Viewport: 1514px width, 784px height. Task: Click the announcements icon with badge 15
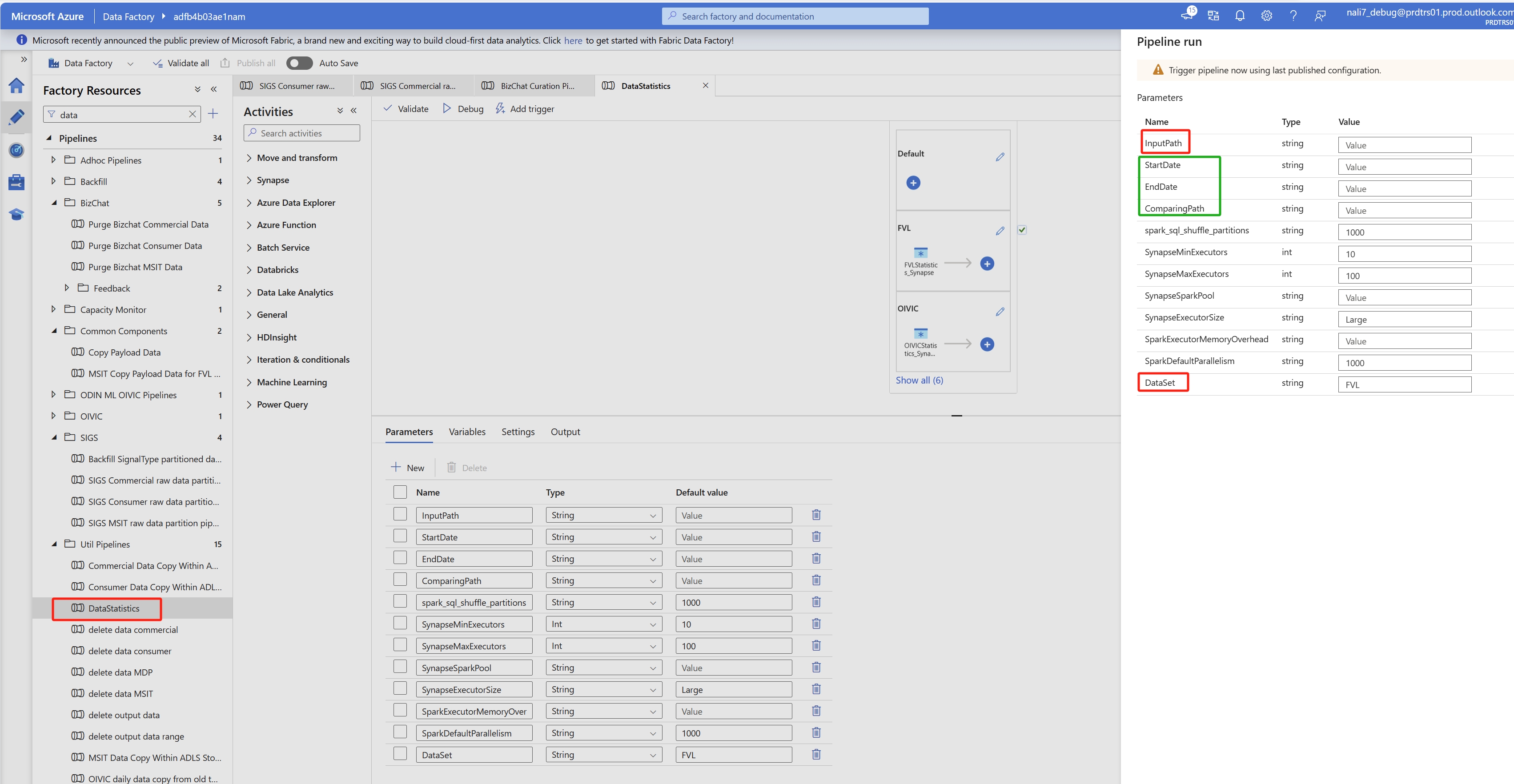(x=1188, y=15)
